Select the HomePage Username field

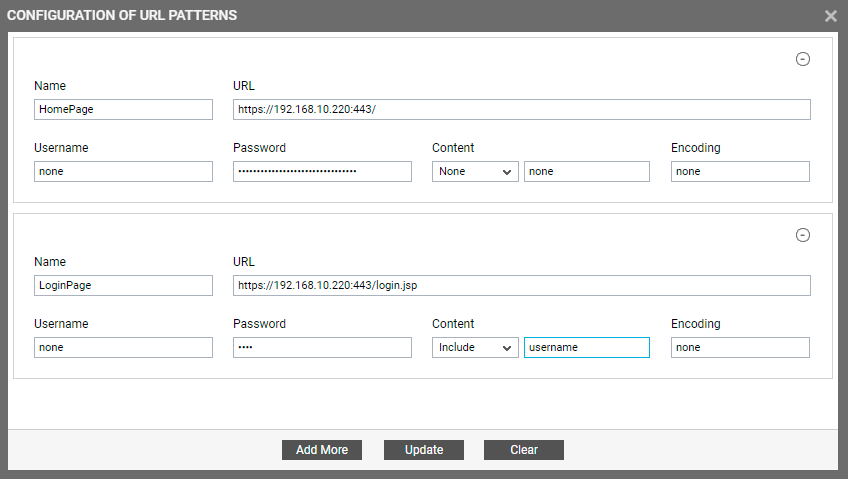(x=123, y=171)
